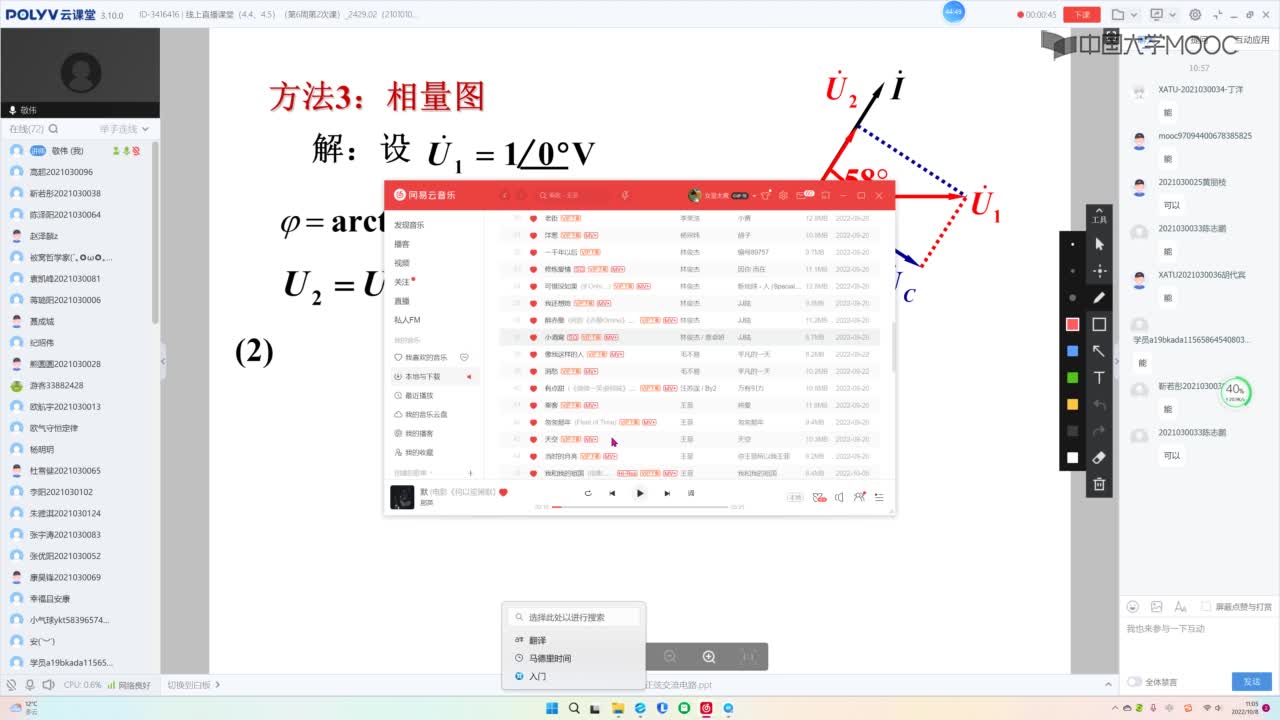This screenshot has height=720, width=1280.
Task: Click the 发送 send button
Action: (1252, 681)
